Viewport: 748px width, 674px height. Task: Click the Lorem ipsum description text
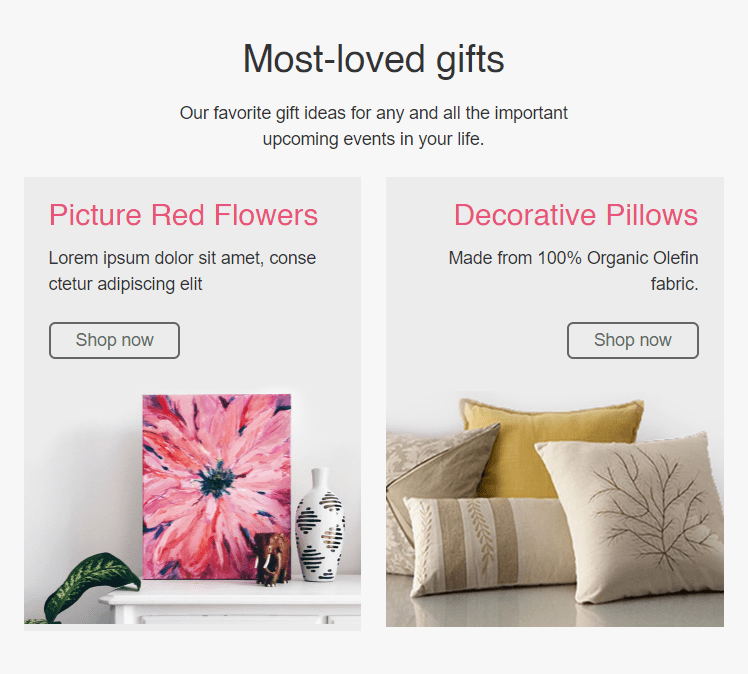tap(182, 271)
